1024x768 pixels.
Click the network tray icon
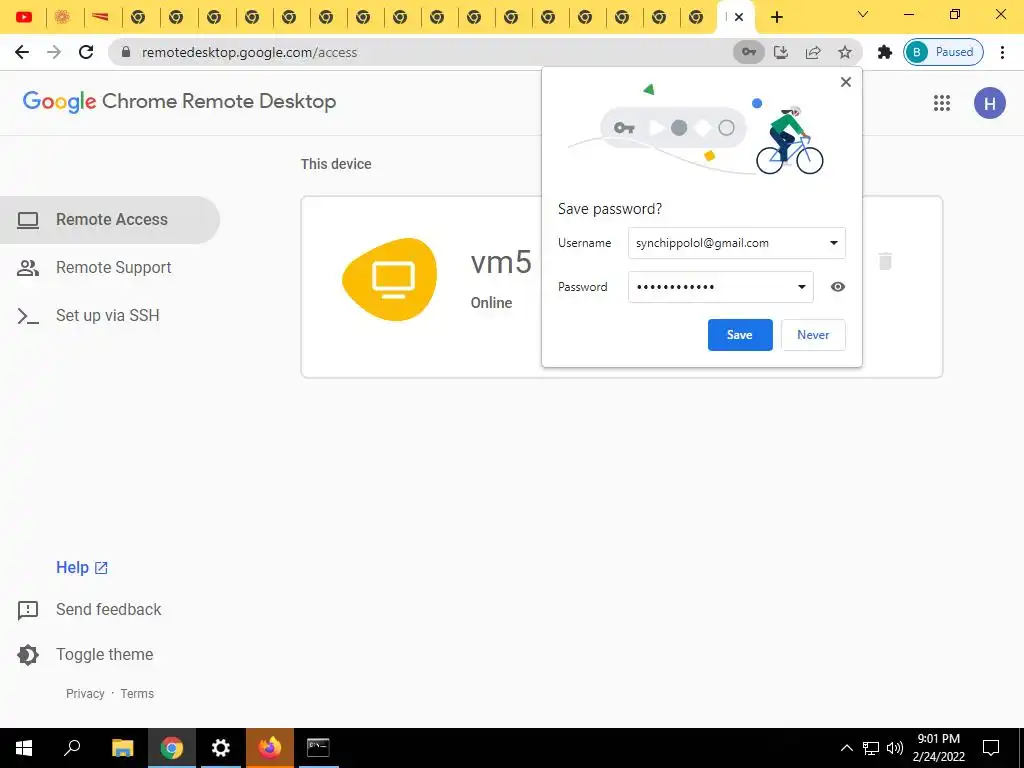coord(871,748)
